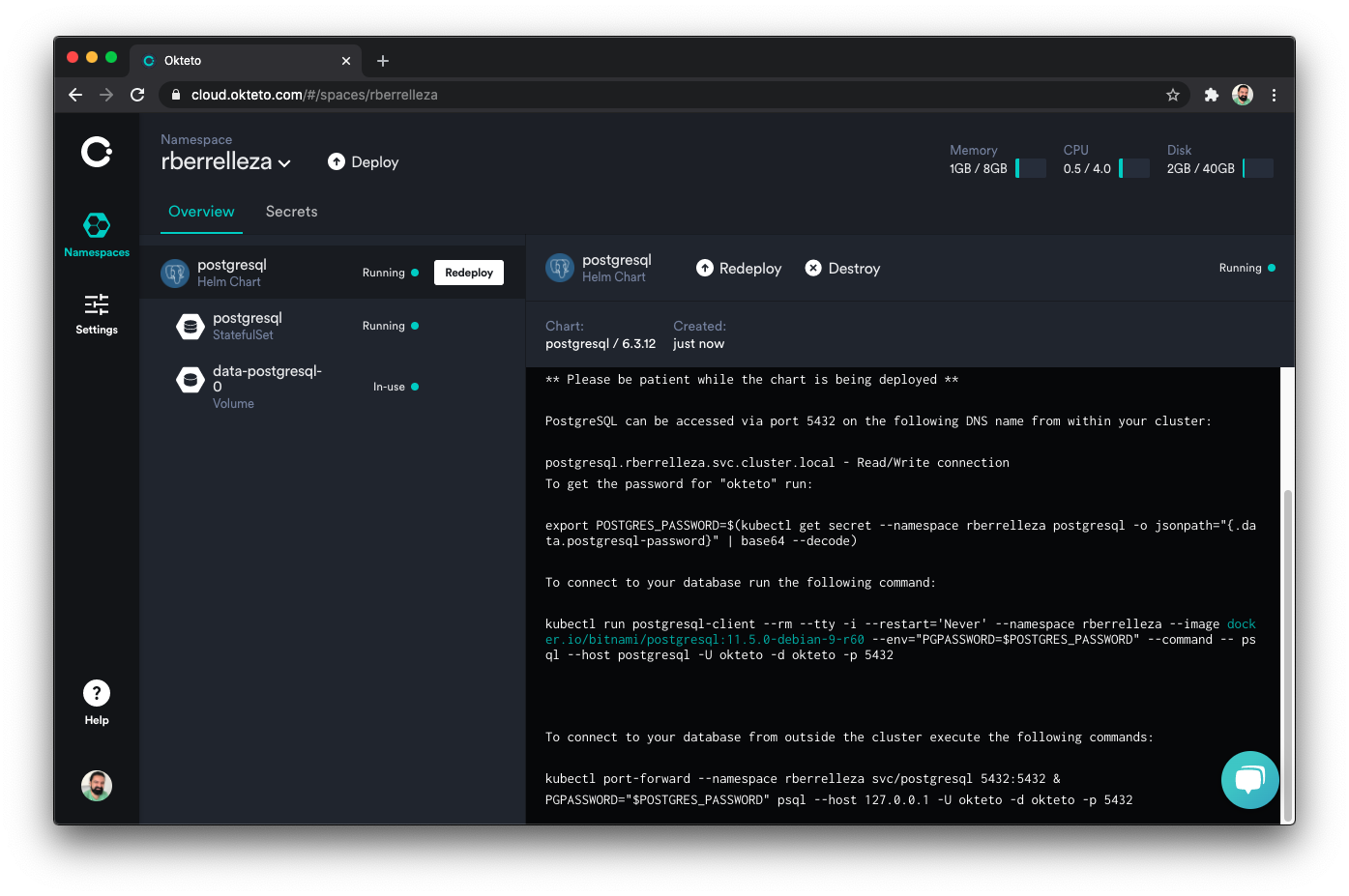Screen dimensions: 1349x896
Task: Click the log panel scrollbar
Action: 1287,657
